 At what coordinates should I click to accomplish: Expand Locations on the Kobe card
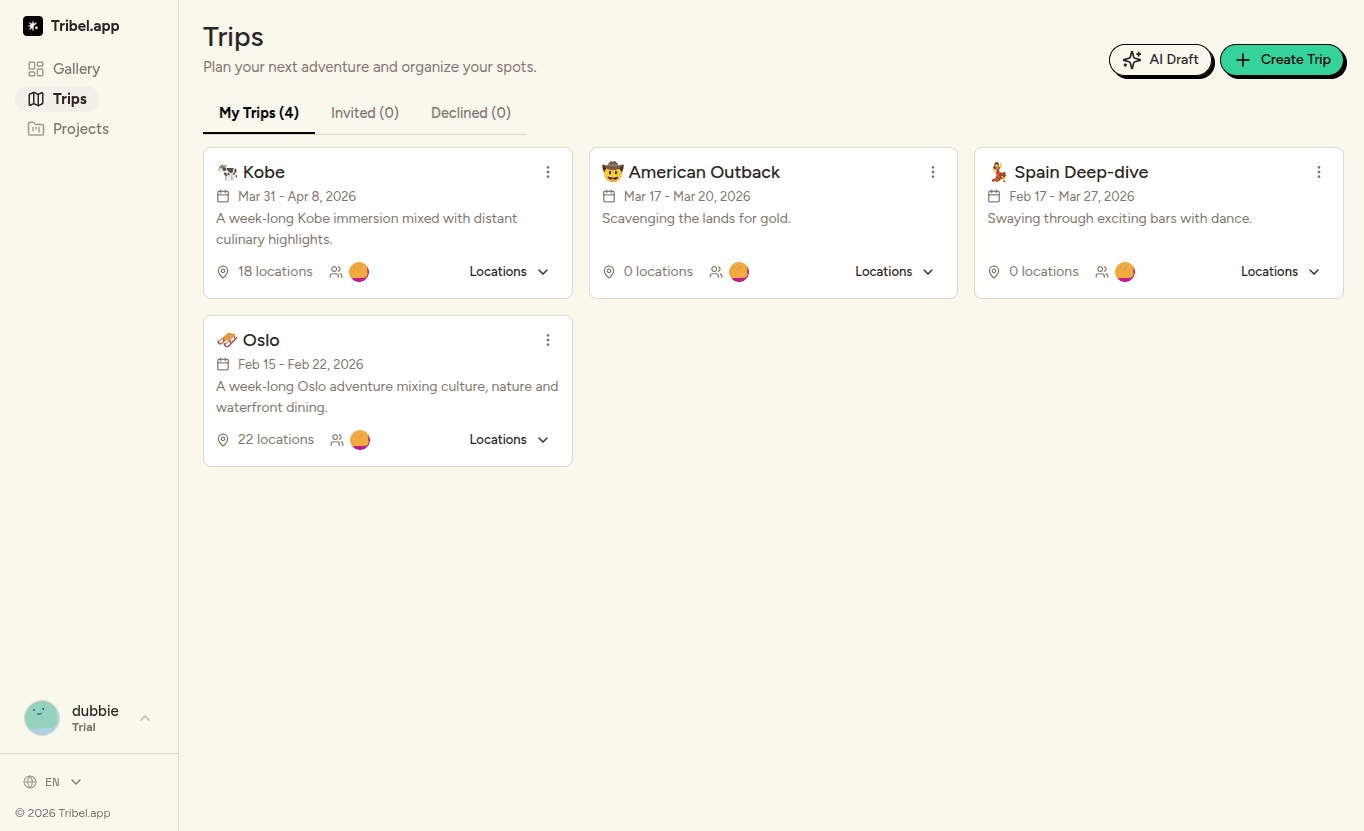coord(509,272)
